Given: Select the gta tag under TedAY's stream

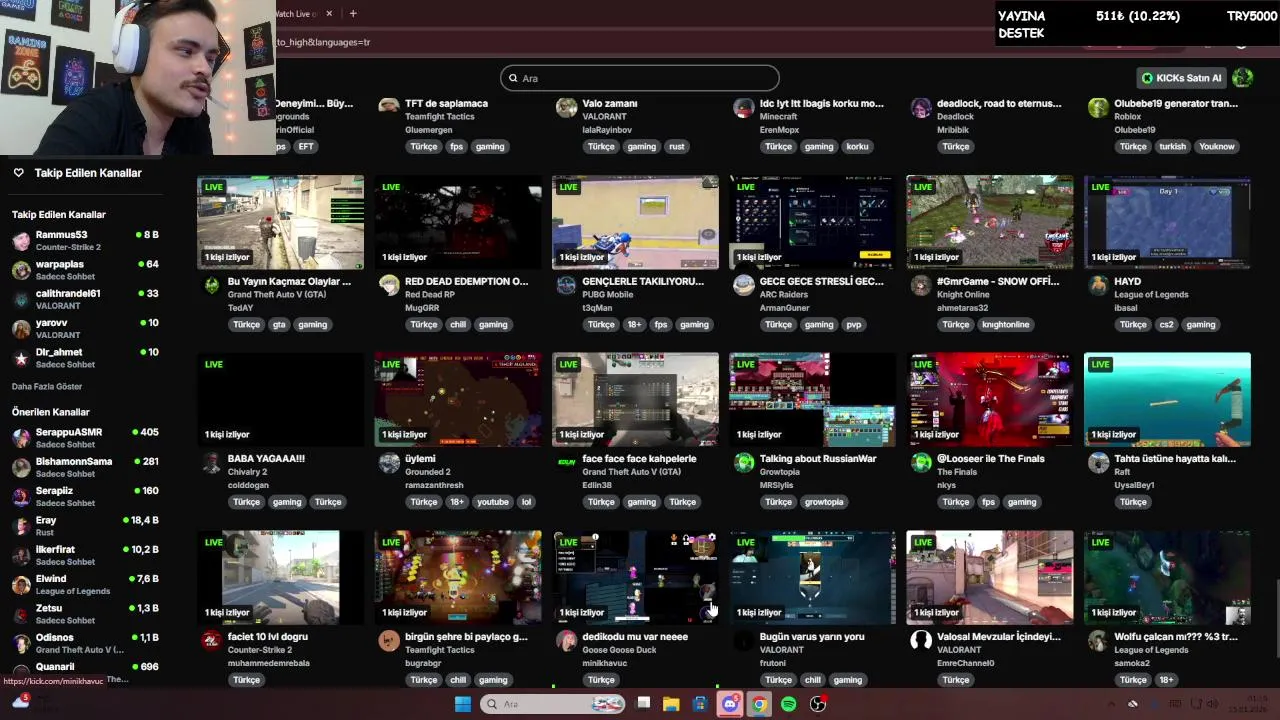Looking at the screenshot, I should pos(279,324).
